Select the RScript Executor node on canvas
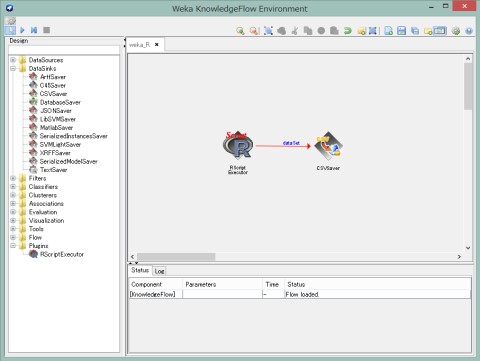This screenshot has width=480, height=361. point(238,146)
